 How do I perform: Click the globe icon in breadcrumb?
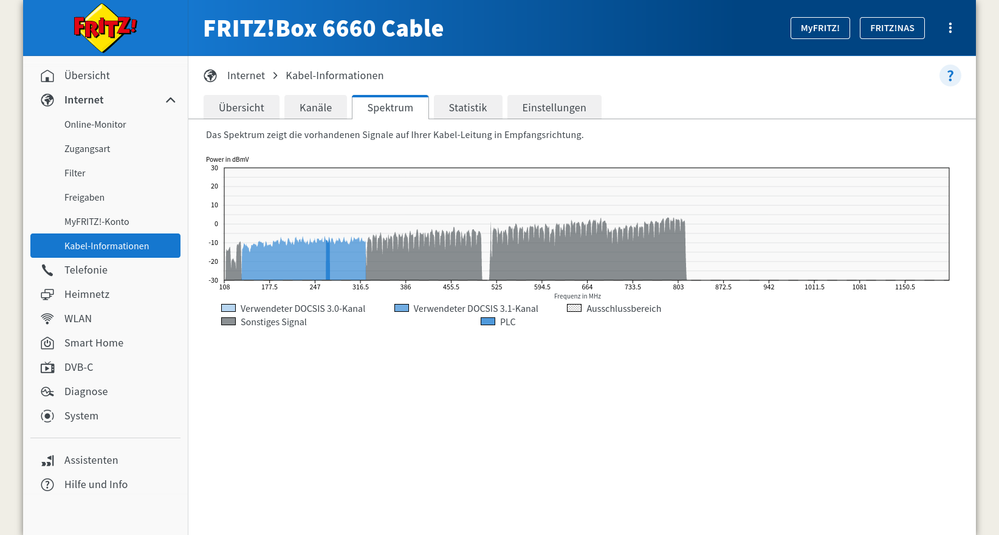click(x=210, y=76)
